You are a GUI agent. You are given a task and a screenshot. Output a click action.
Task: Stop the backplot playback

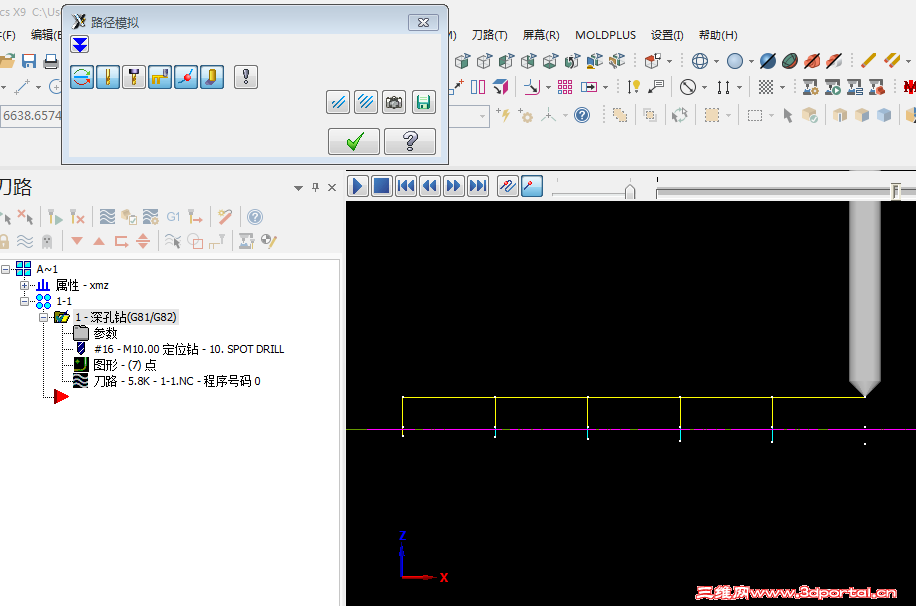[381, 186]
